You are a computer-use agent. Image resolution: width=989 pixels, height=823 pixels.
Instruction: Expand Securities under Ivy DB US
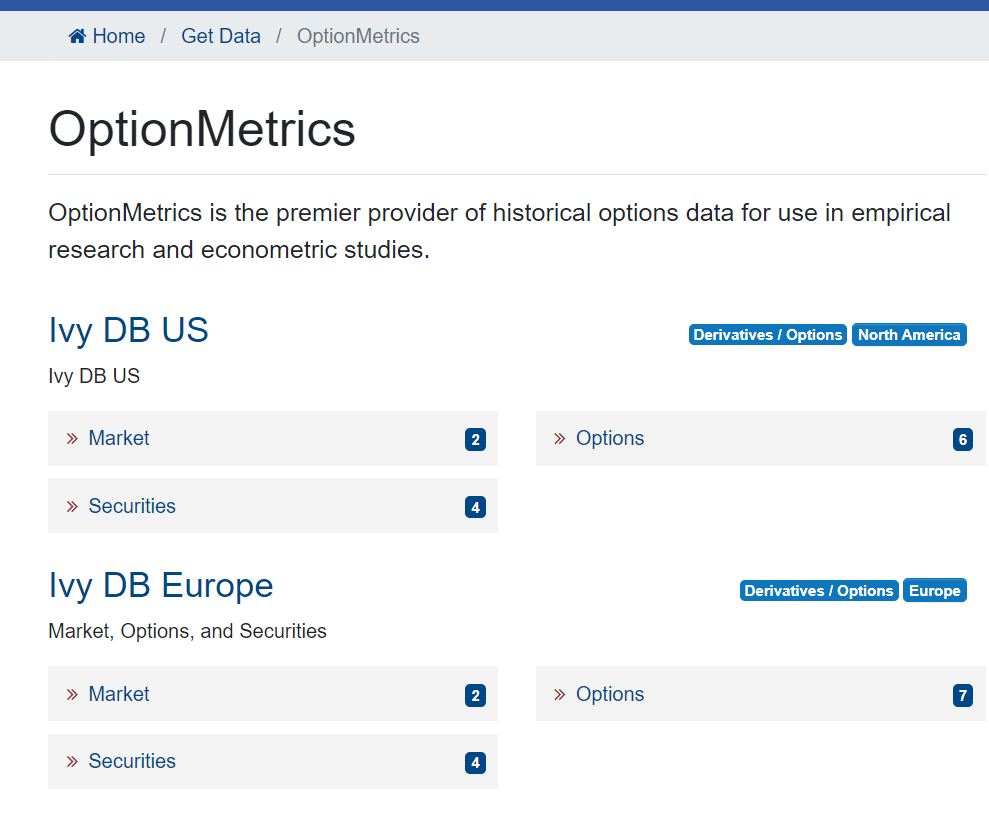[272, 506]
